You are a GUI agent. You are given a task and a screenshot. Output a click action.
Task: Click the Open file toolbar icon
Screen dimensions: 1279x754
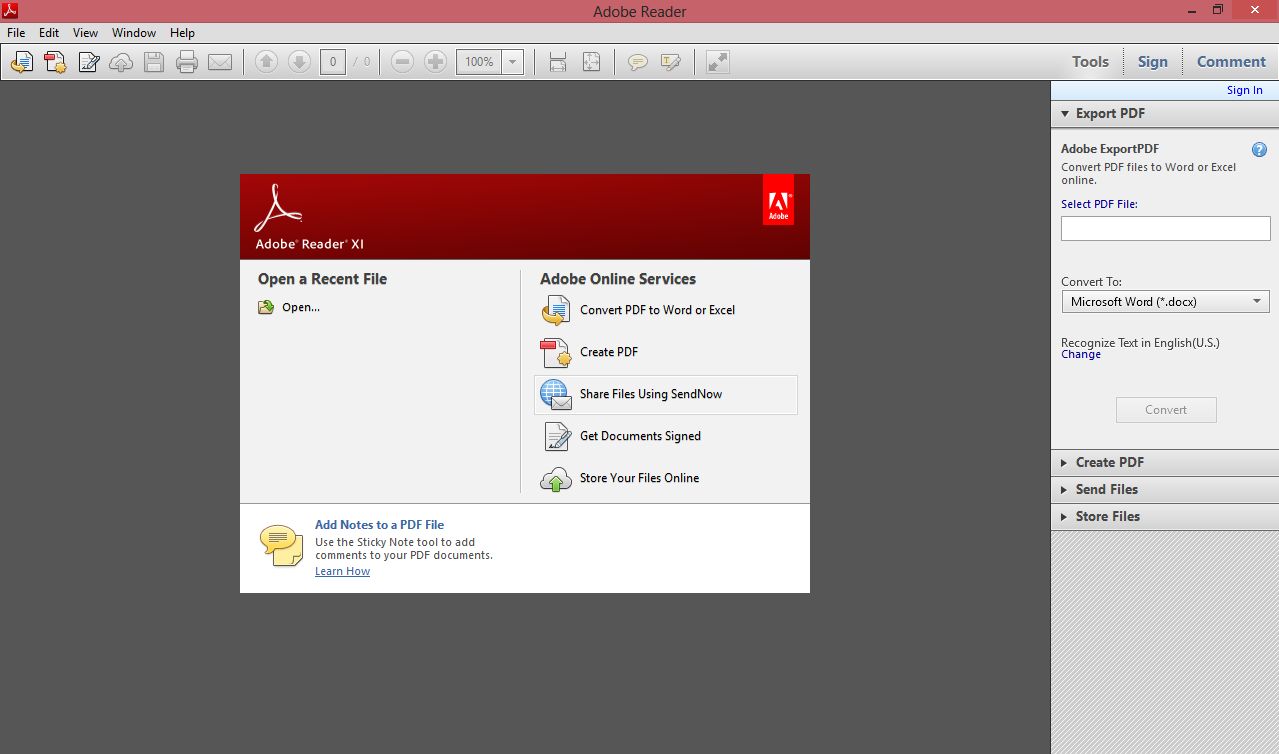click(x=21, y=62)
